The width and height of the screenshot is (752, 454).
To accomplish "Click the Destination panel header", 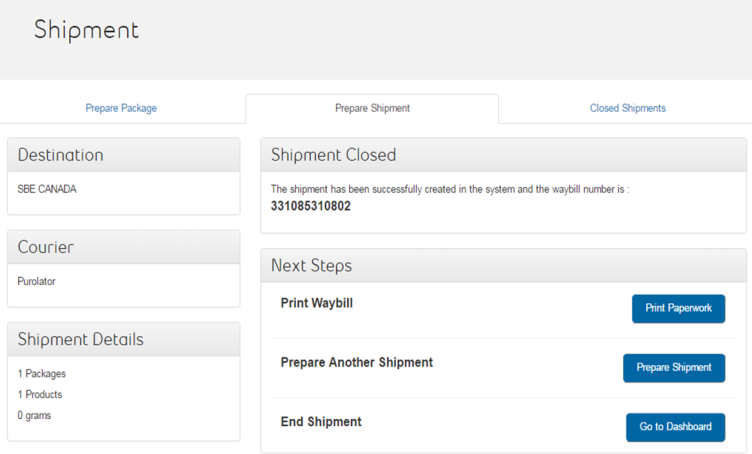I will (61, 155).
